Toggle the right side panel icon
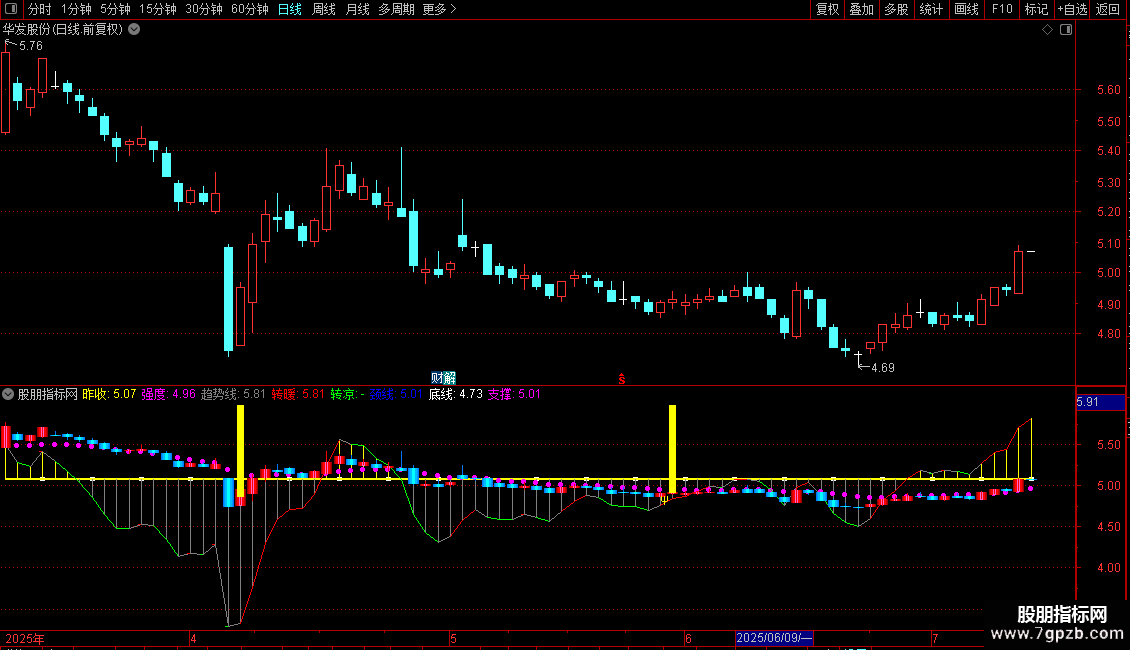 pos(1066,30)
